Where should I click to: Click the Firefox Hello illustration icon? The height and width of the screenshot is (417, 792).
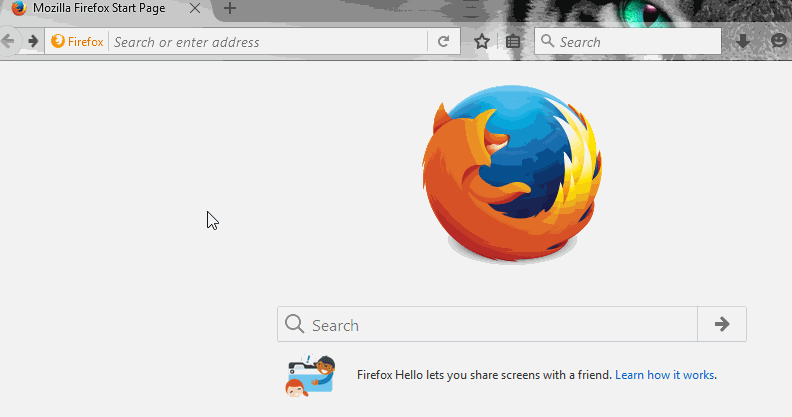311,376
